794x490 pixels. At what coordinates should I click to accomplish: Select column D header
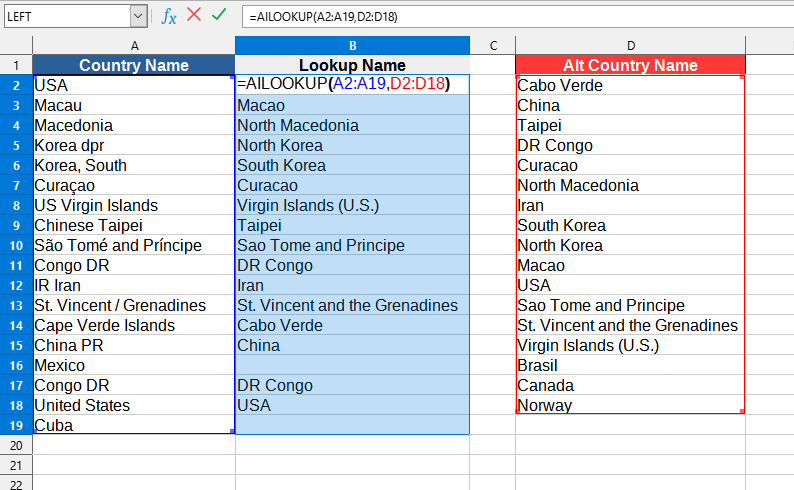(630, 45)
